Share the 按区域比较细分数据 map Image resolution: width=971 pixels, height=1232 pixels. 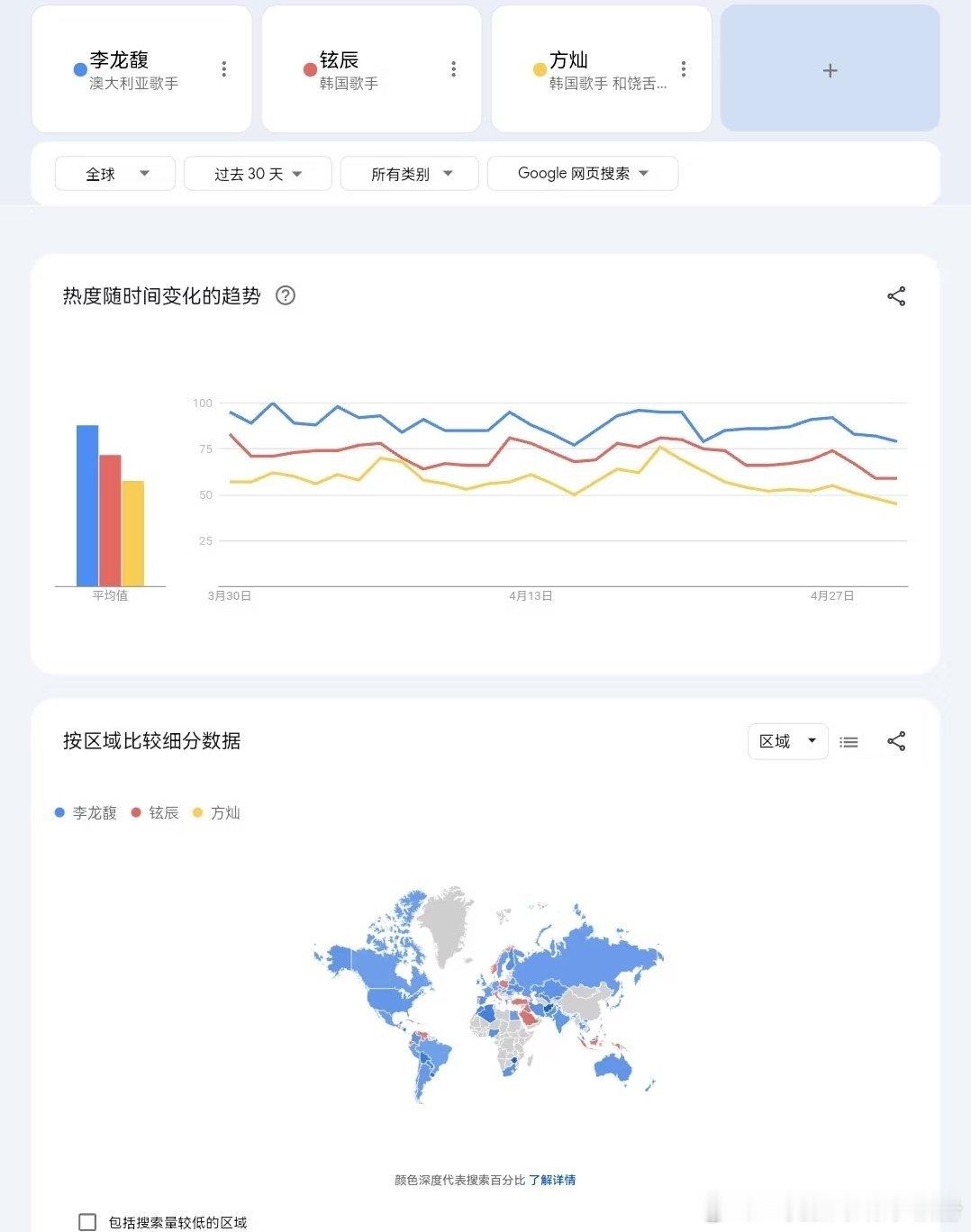tap(896, 741)
